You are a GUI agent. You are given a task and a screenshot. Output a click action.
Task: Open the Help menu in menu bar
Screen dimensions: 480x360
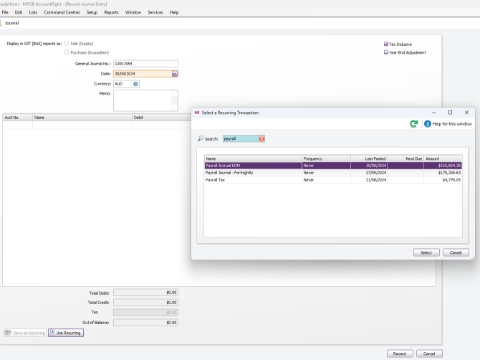[x=174, y=12]
